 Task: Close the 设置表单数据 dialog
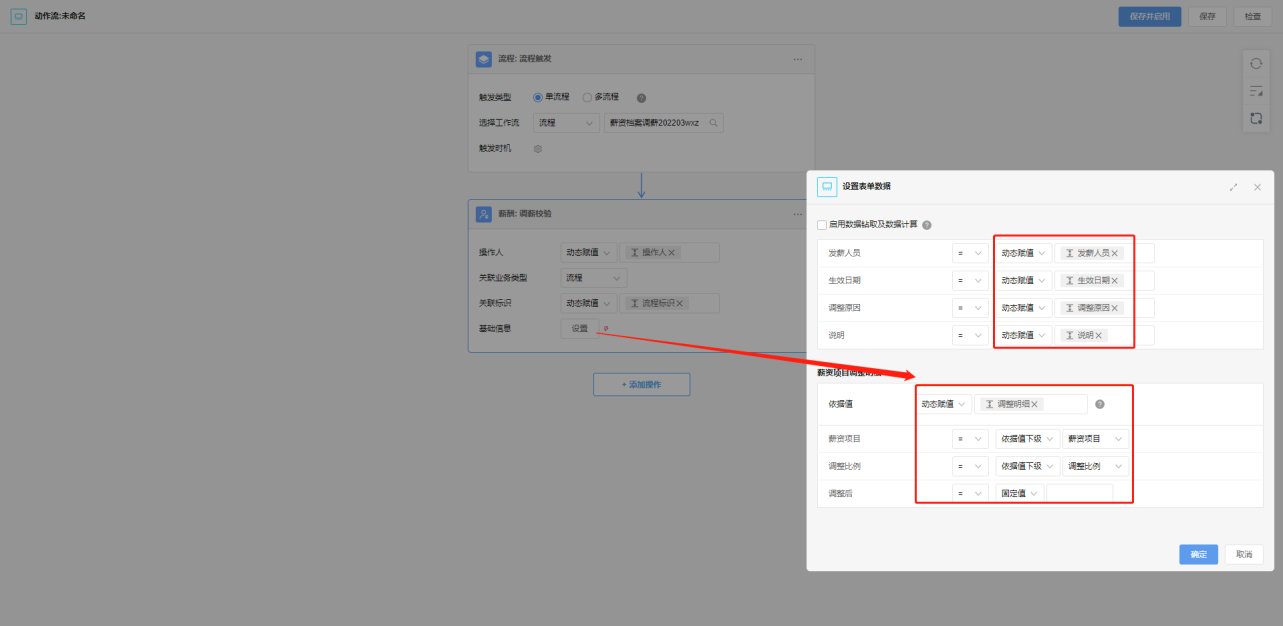click(x=1257, y=187)
